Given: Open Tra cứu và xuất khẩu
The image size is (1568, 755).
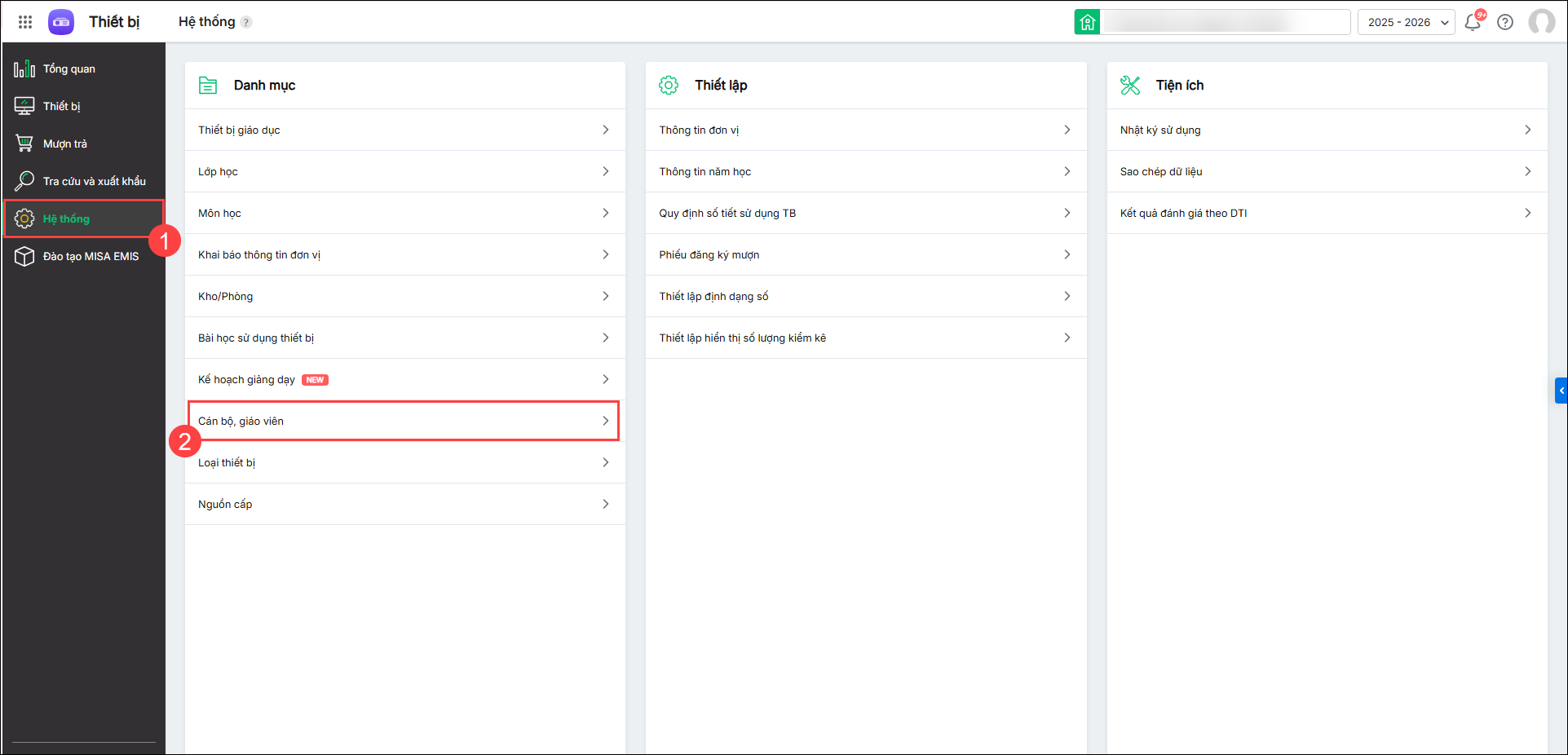Looking at the screenshot, I should point(94,182).
